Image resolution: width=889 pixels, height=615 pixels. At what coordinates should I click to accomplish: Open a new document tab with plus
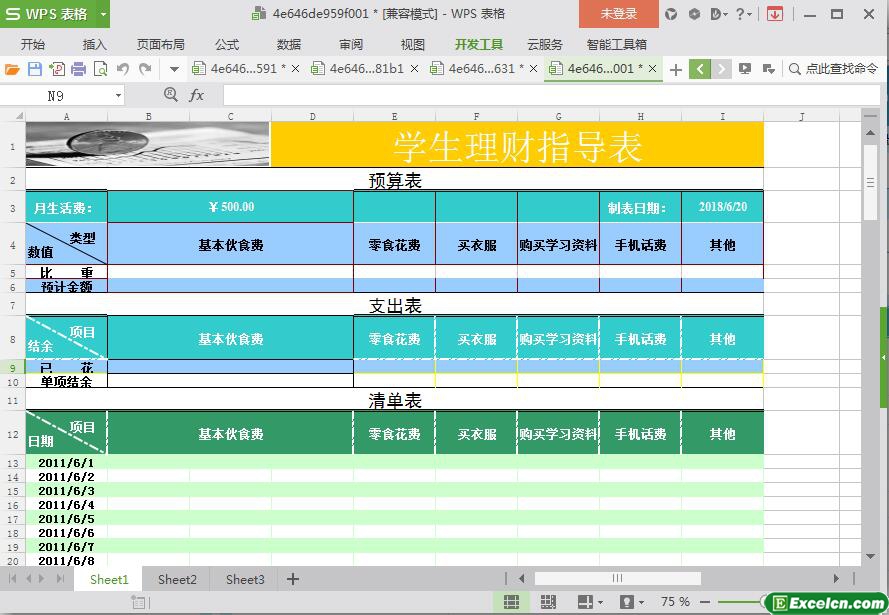(676, 69)
